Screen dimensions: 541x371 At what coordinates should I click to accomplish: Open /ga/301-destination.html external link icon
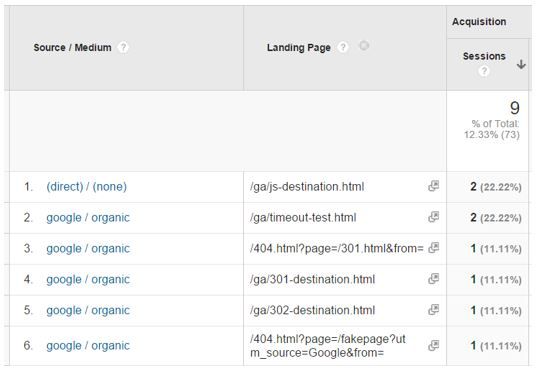click(x=433, y=279)
